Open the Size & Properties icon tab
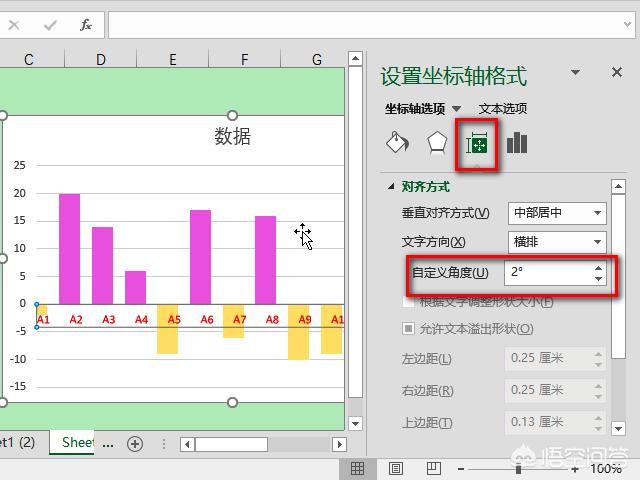640x480 pixels. pyautogui.click(x=476, y=143)
